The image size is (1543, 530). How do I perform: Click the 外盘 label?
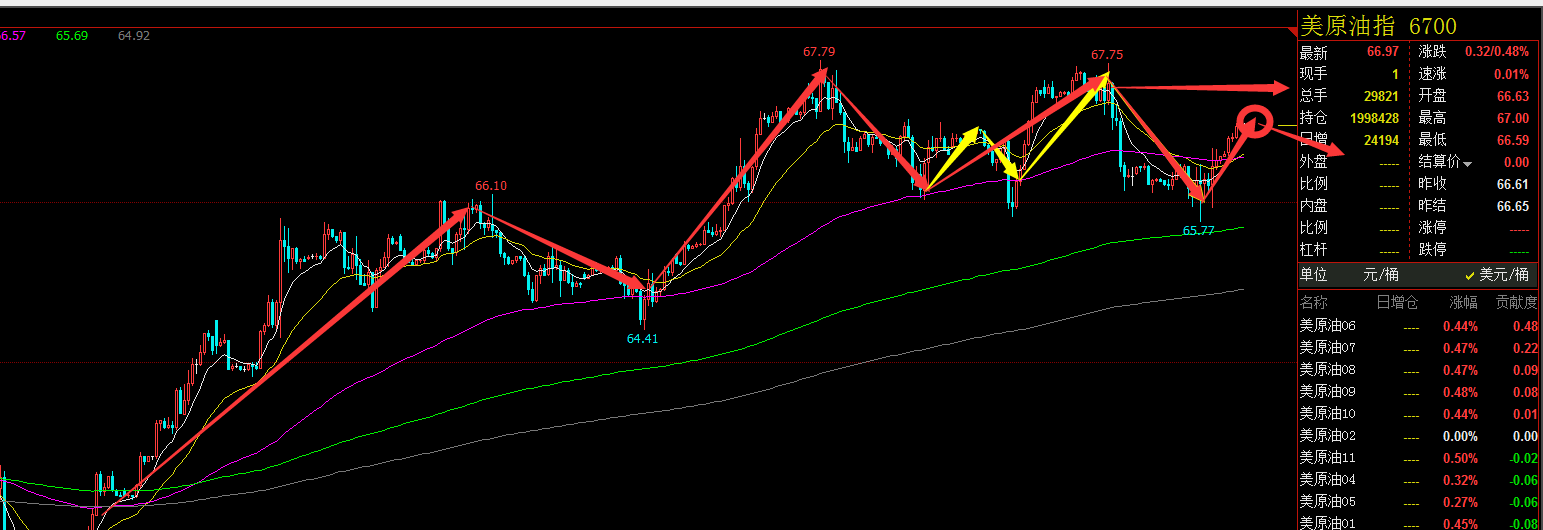coord(1314,162)
